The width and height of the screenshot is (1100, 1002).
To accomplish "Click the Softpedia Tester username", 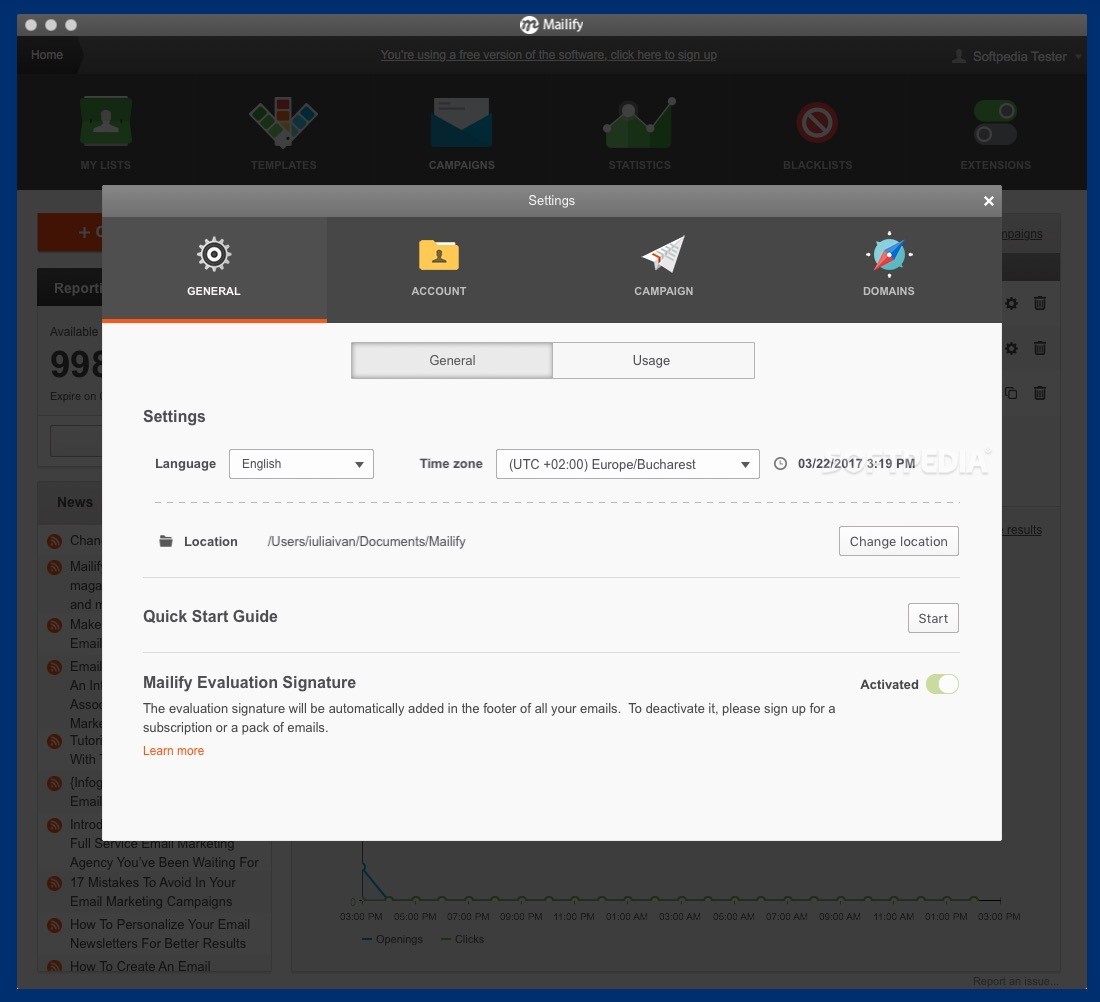I will click(x=1019, y=57).
